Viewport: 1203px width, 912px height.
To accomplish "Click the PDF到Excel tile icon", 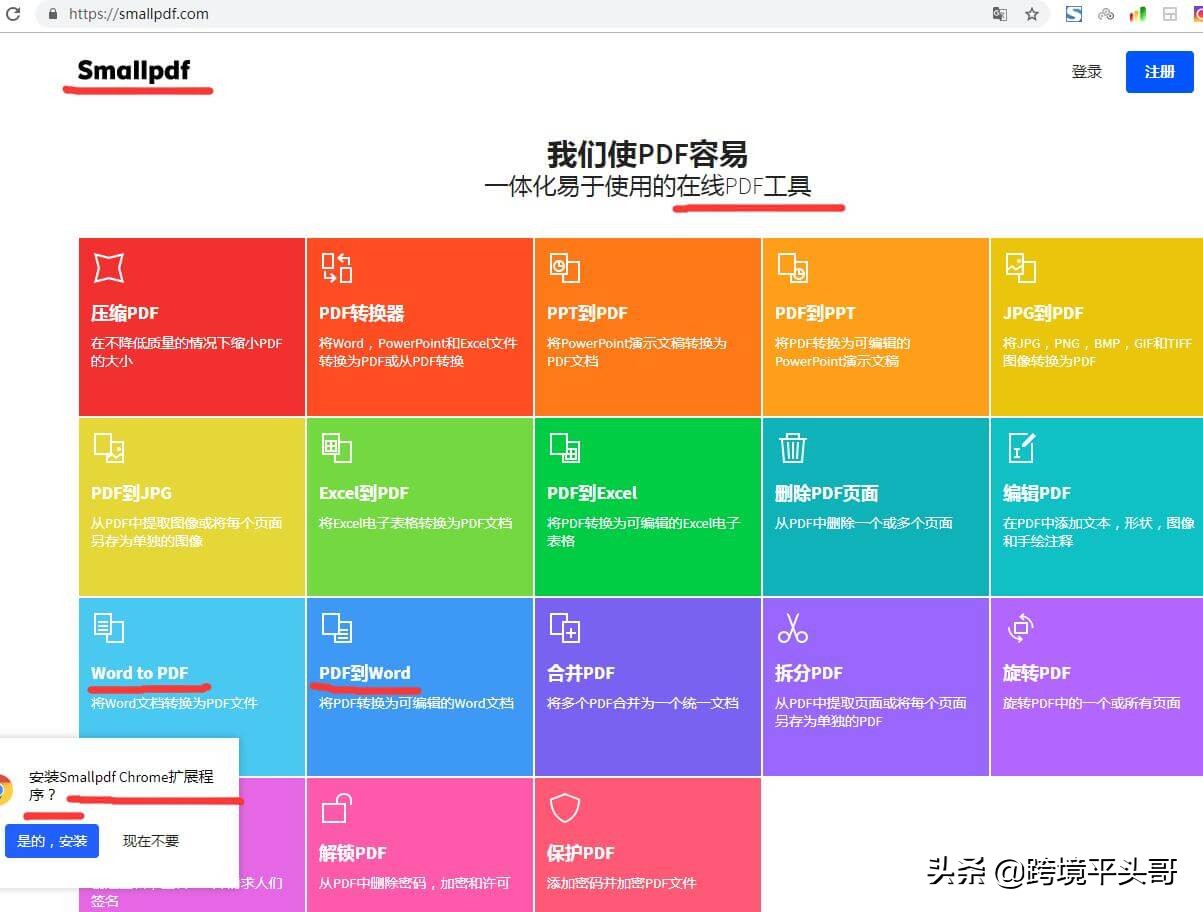I will [564, 447].
